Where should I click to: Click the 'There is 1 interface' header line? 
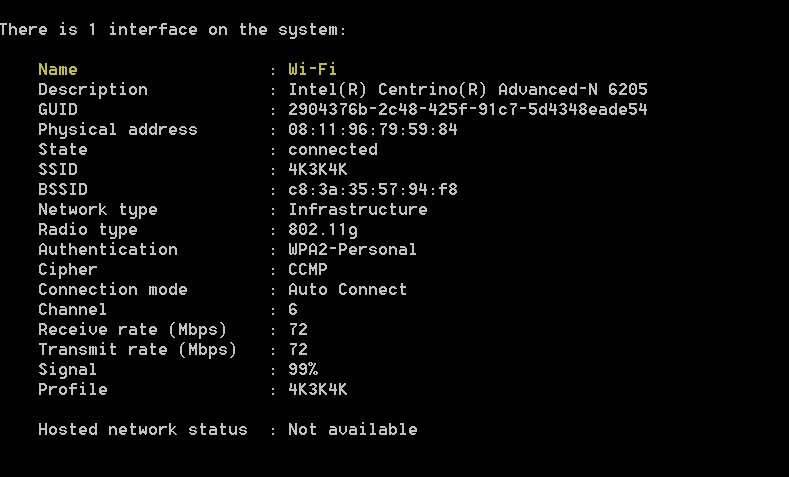[x=173, y=30]
